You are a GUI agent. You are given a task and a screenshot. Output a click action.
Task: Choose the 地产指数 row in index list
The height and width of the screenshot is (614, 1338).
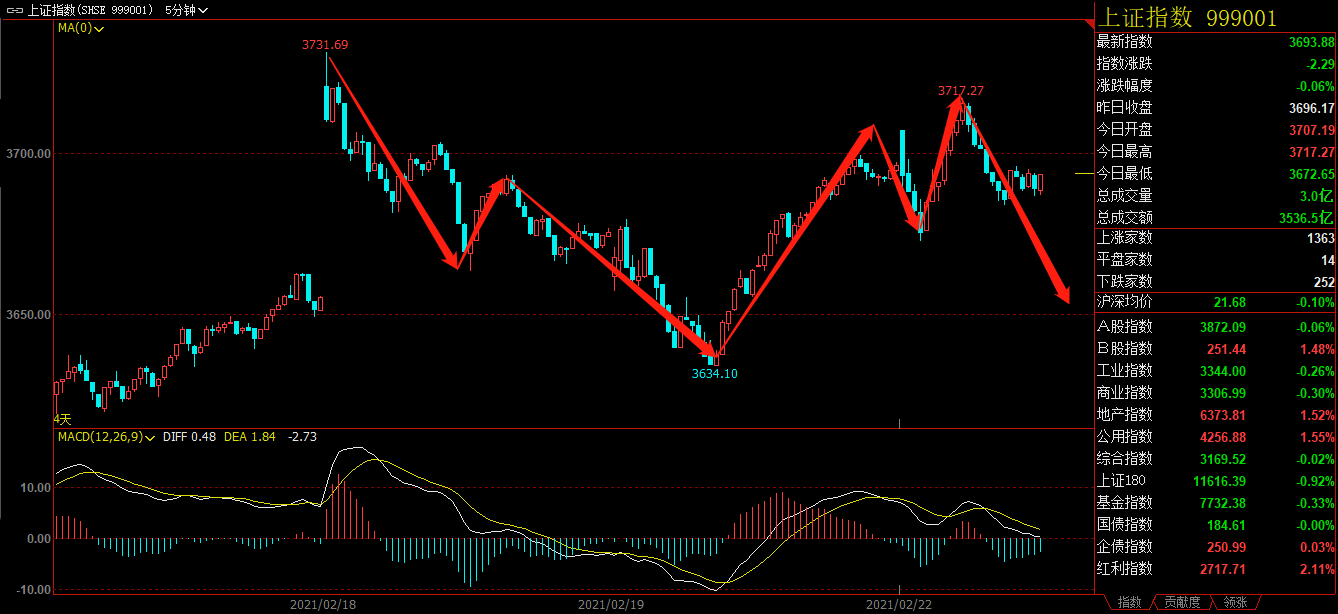[x=1215, y=415]
